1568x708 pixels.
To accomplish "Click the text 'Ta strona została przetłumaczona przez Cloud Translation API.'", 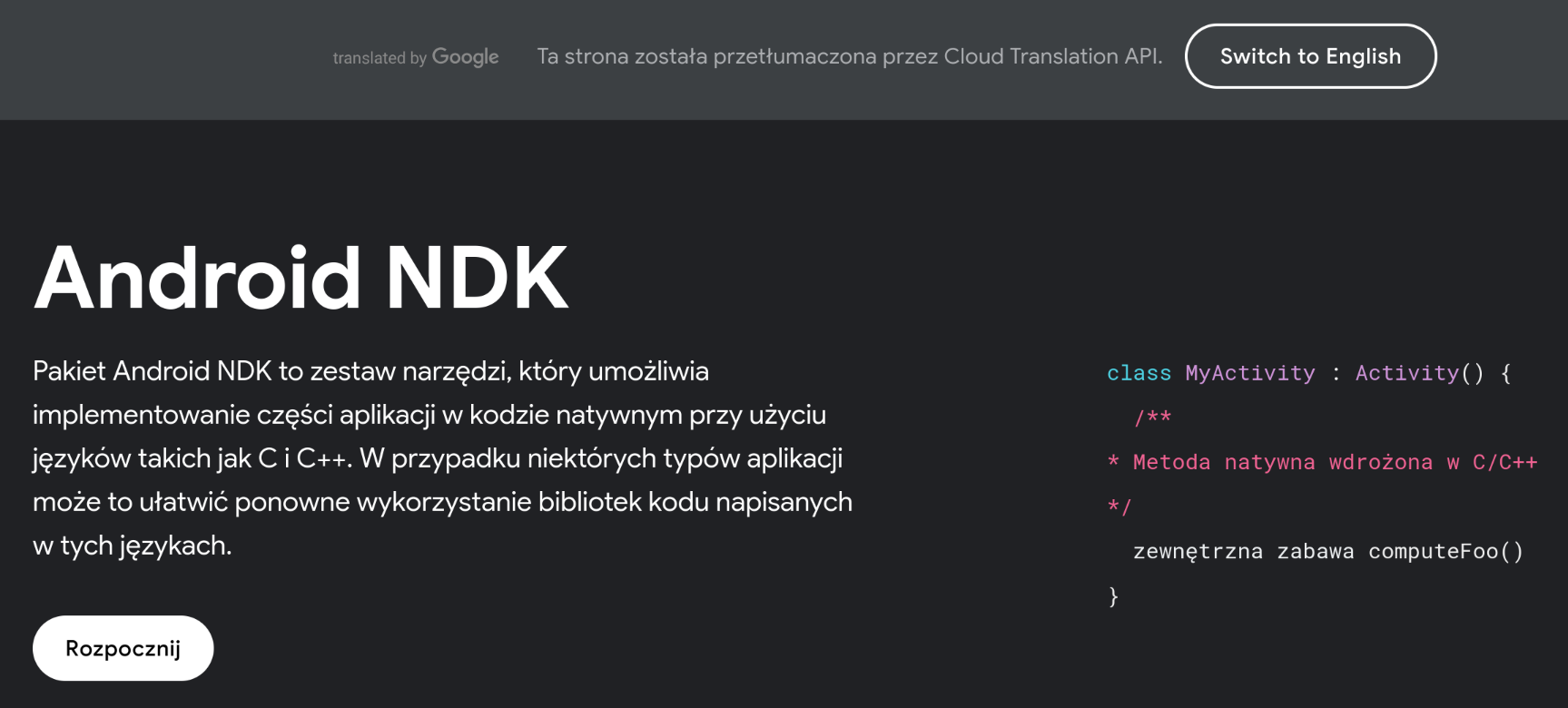I will pos(850,56).
